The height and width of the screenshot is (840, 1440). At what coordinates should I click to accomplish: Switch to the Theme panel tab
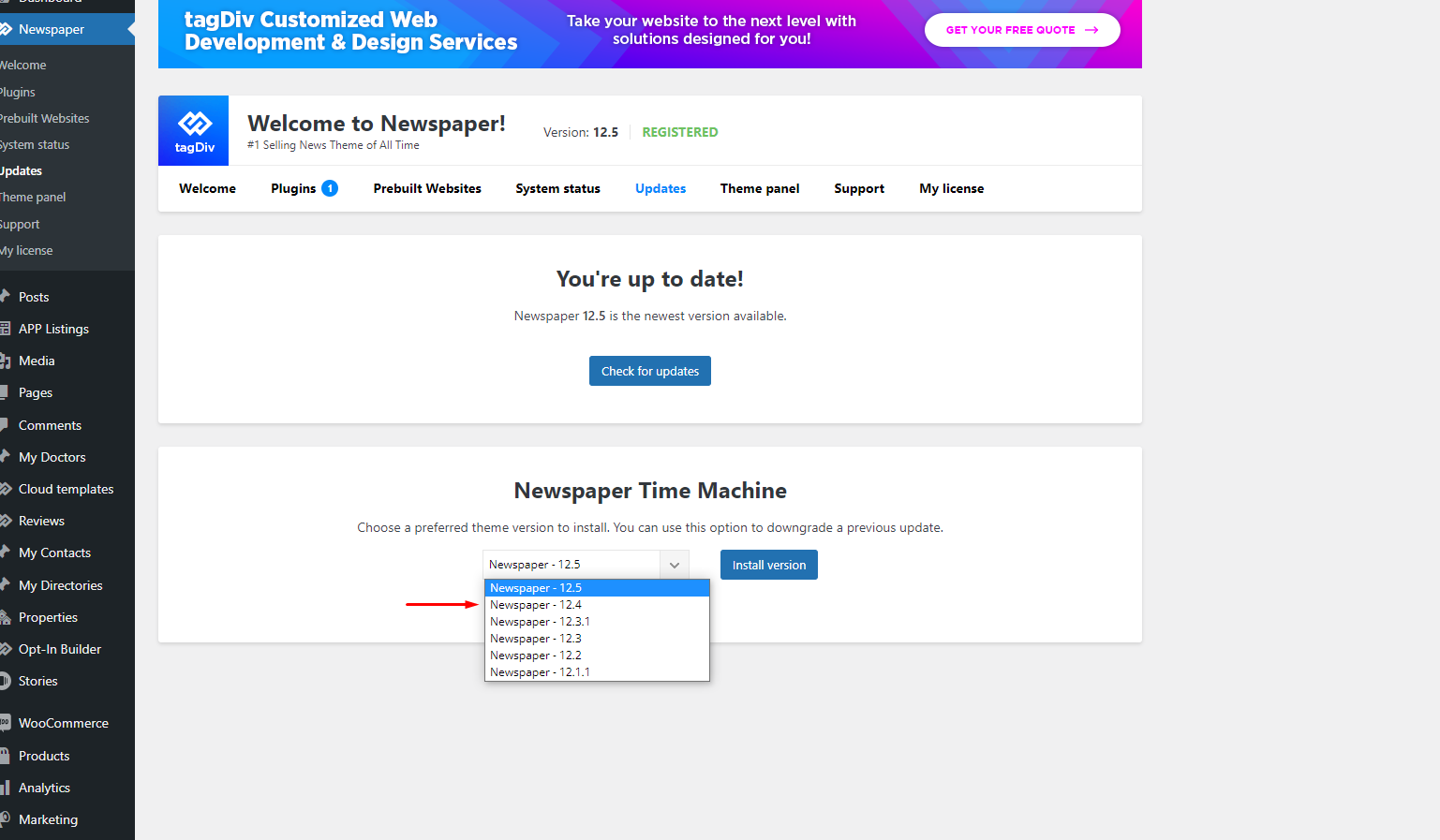759,188
